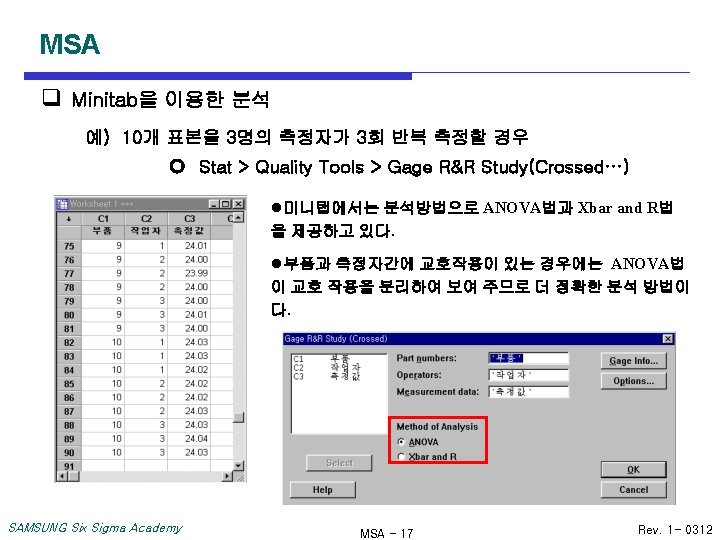The image size is (720, 540).
Task: Confirm with the OK button
Action: [x=633, y=470]
